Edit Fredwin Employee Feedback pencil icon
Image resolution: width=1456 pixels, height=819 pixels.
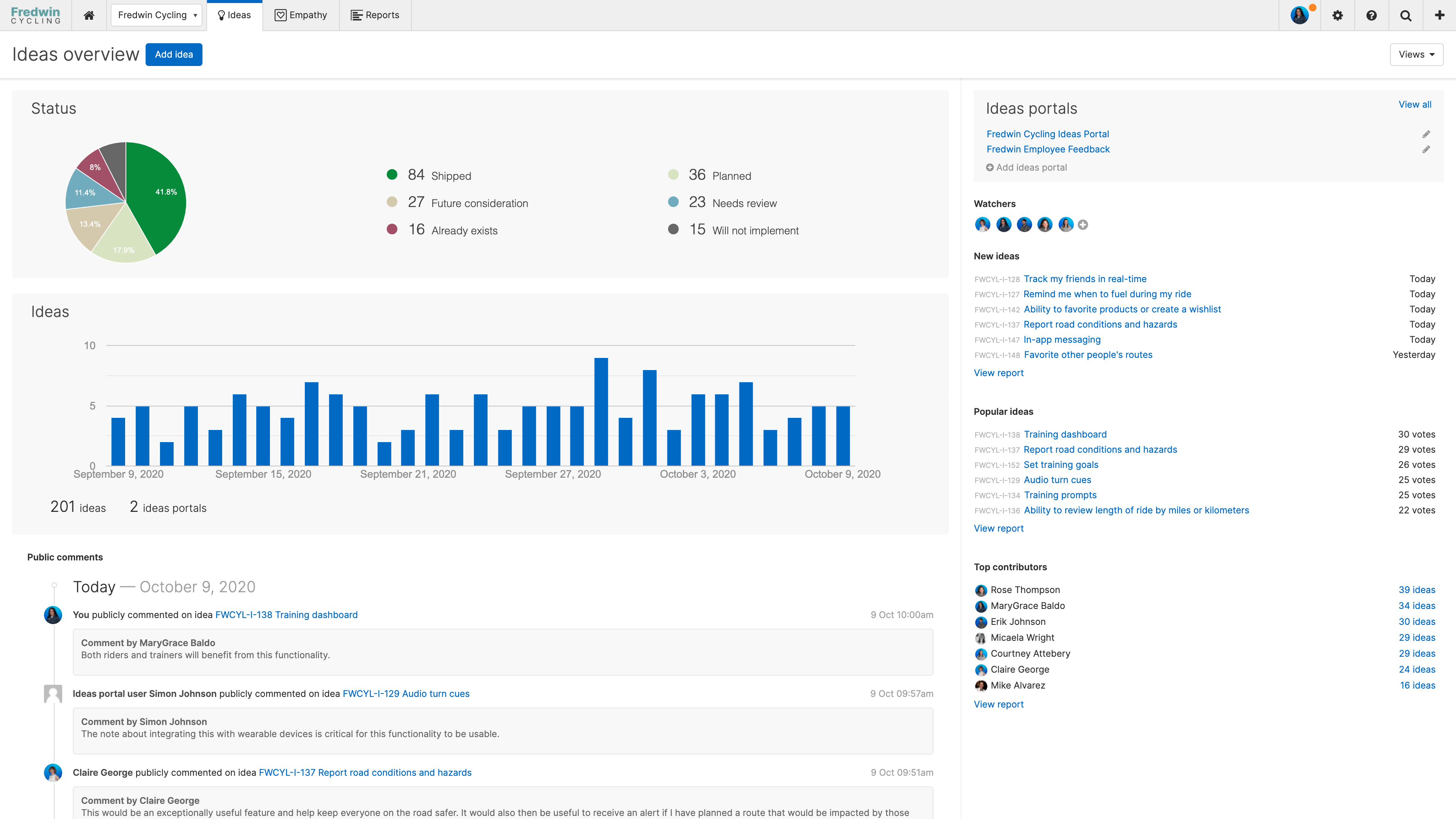click(x=1426, y=149)
